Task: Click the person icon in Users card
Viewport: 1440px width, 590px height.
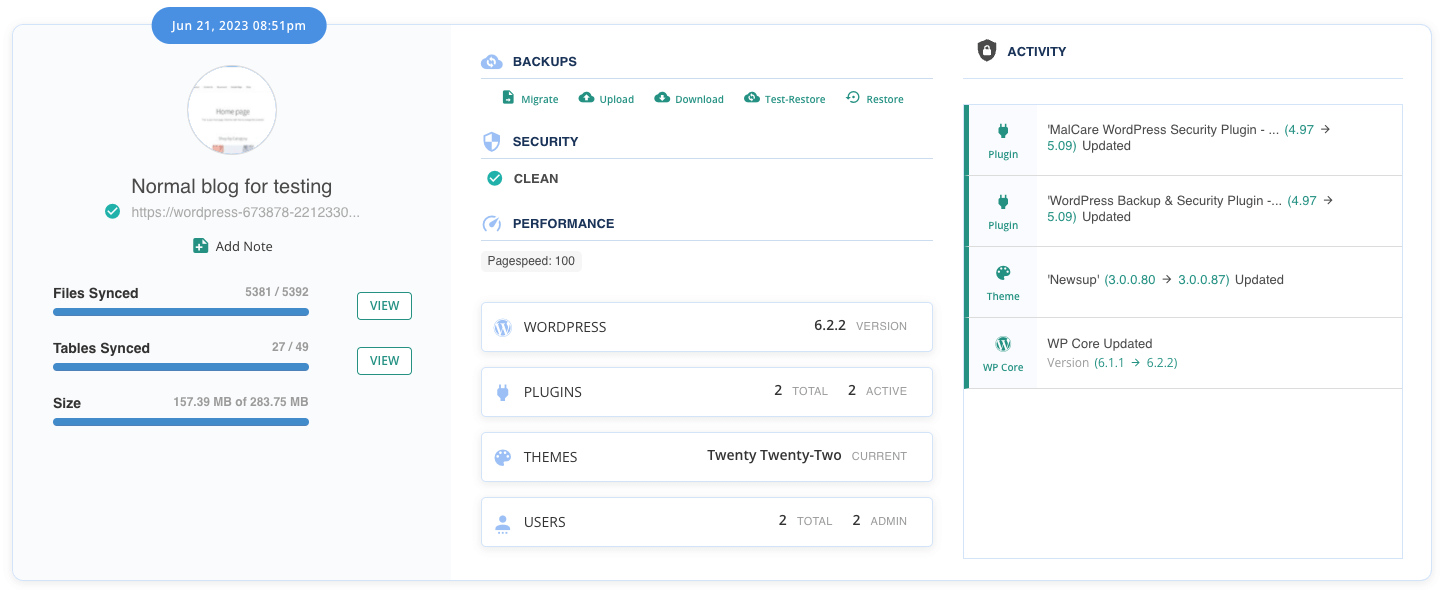Action: pyautogui.click(x=503, y=523)
